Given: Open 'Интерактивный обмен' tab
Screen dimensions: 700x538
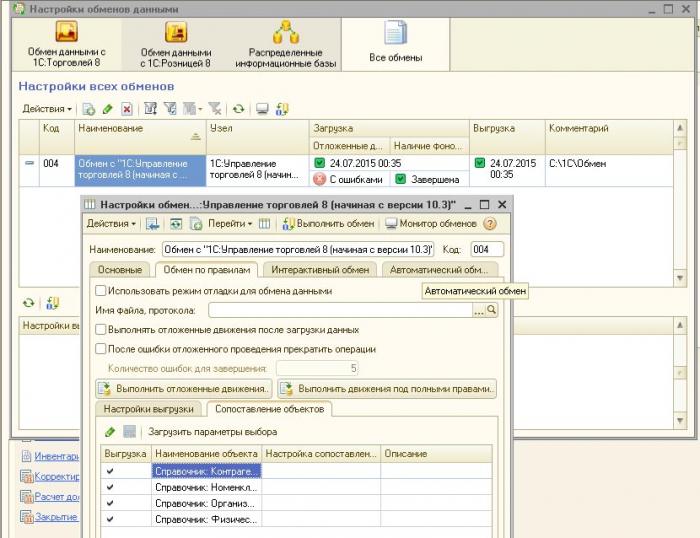Looking at the screenshot, I should [x=320, y=270].
